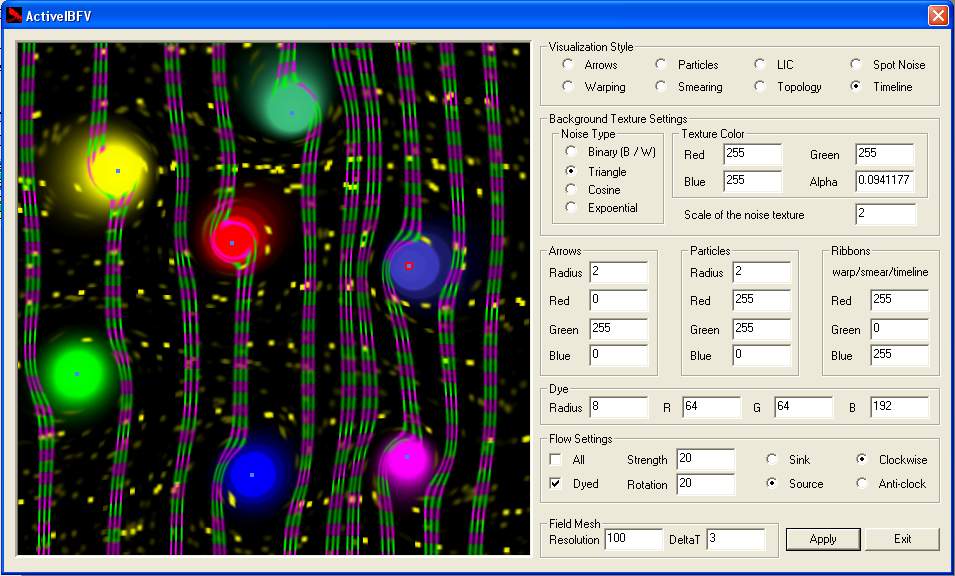Set noise type to Cosine
The image size is (955, 576).
(x=571, y=189)
